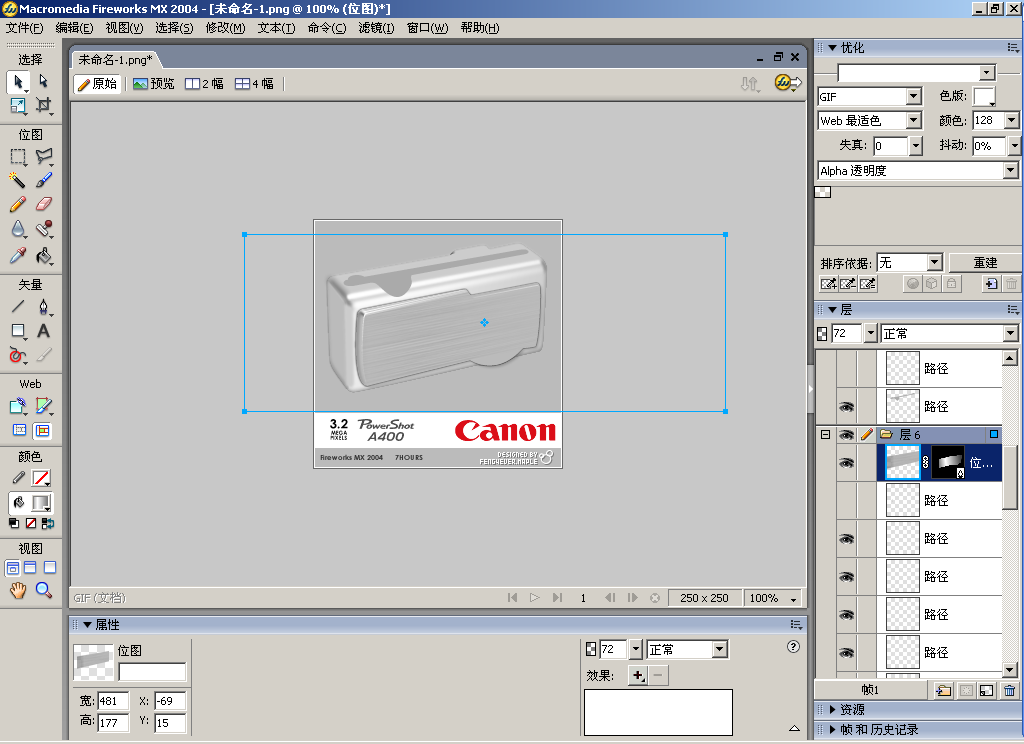Select the Freeform tool
This screenshot has width=1024, height=744.
[18, 355]
